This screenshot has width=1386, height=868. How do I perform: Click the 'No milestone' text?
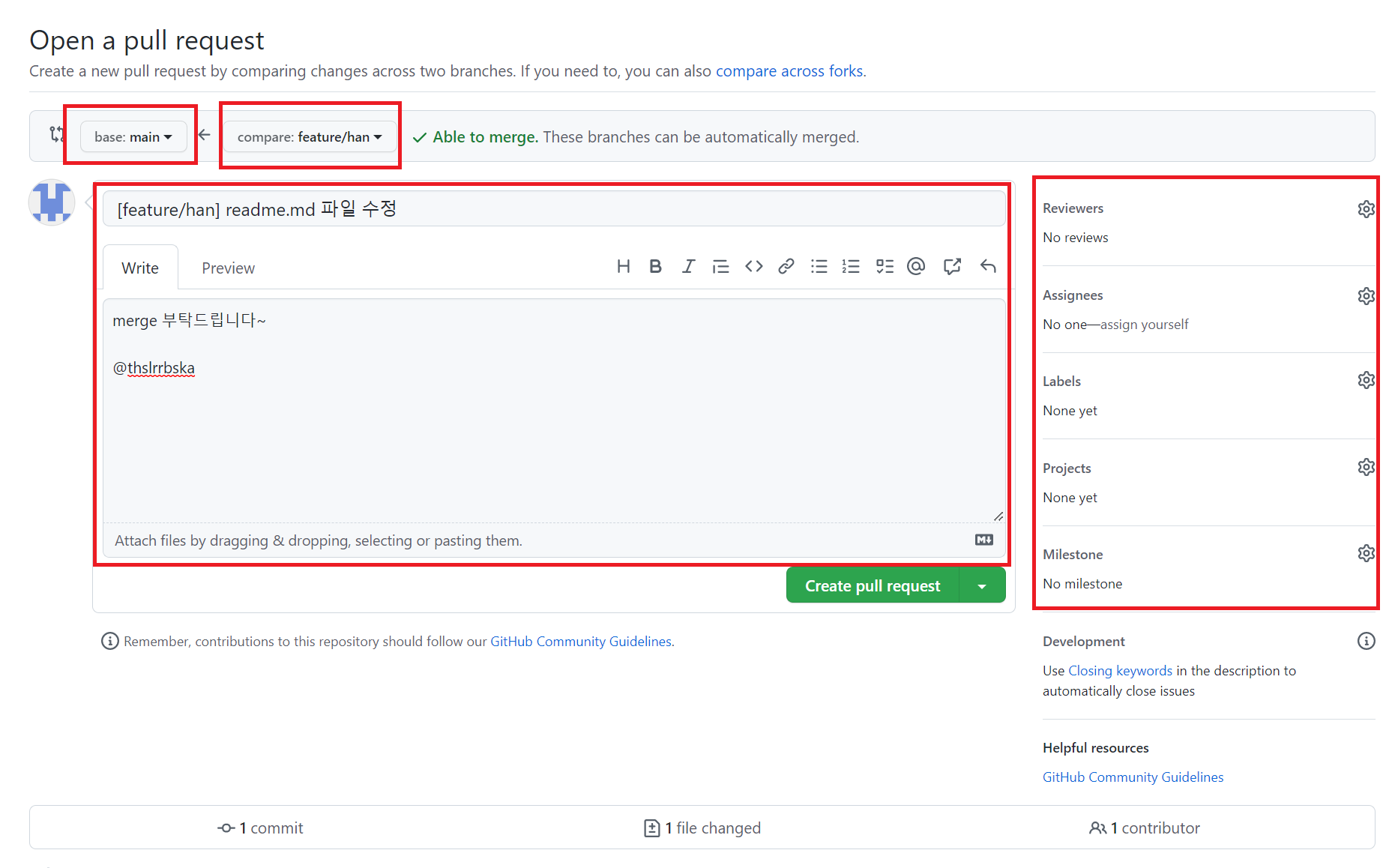click(1082, 584)
